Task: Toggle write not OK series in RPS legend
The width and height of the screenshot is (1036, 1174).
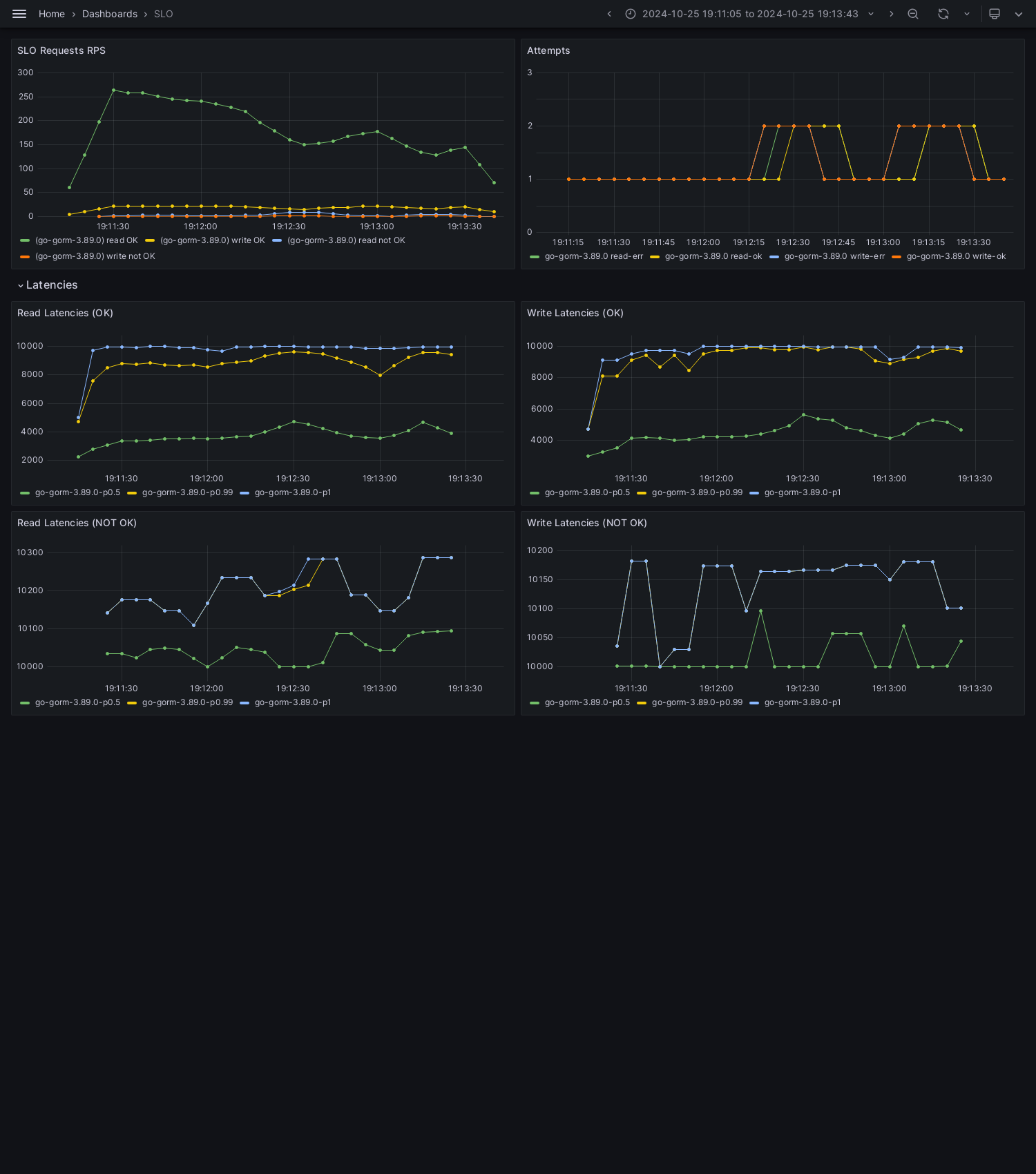Action: tap(95, 256)
